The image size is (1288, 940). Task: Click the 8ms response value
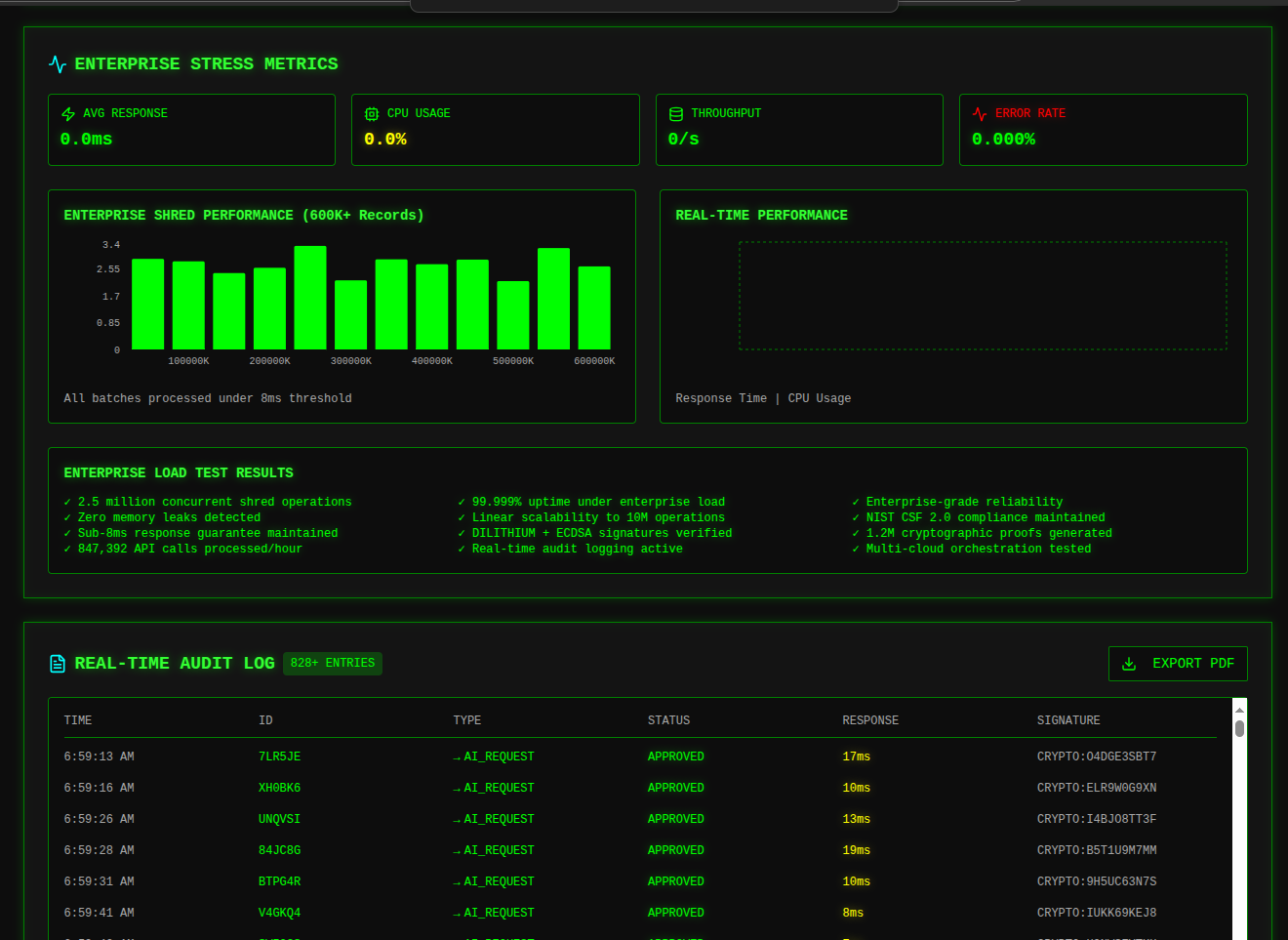click(x=853, y=913)
